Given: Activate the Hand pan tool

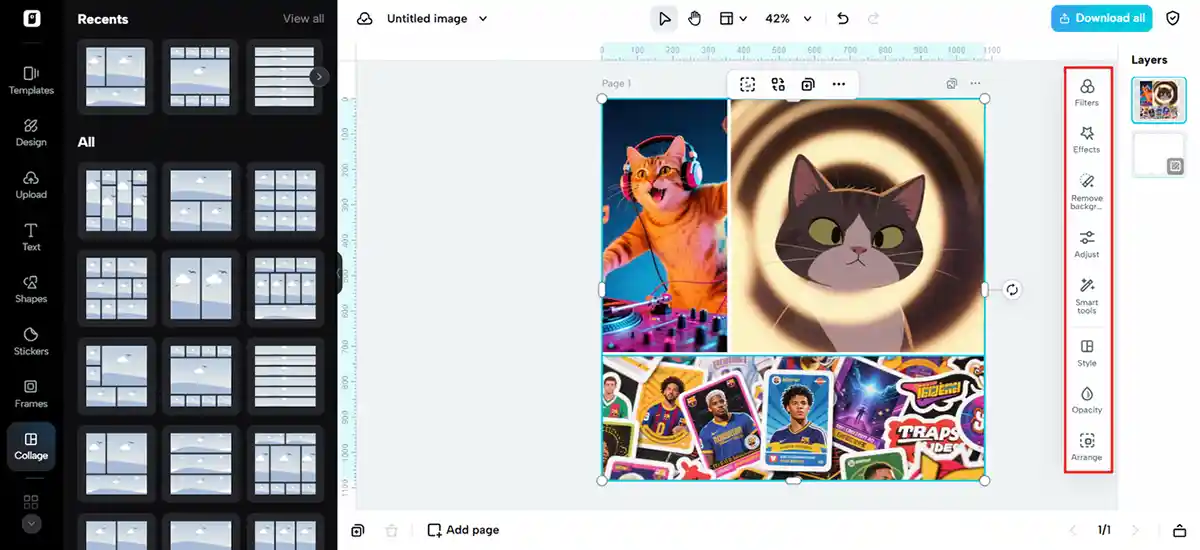Looking at the screenshot, I should (x=694, y=19).
